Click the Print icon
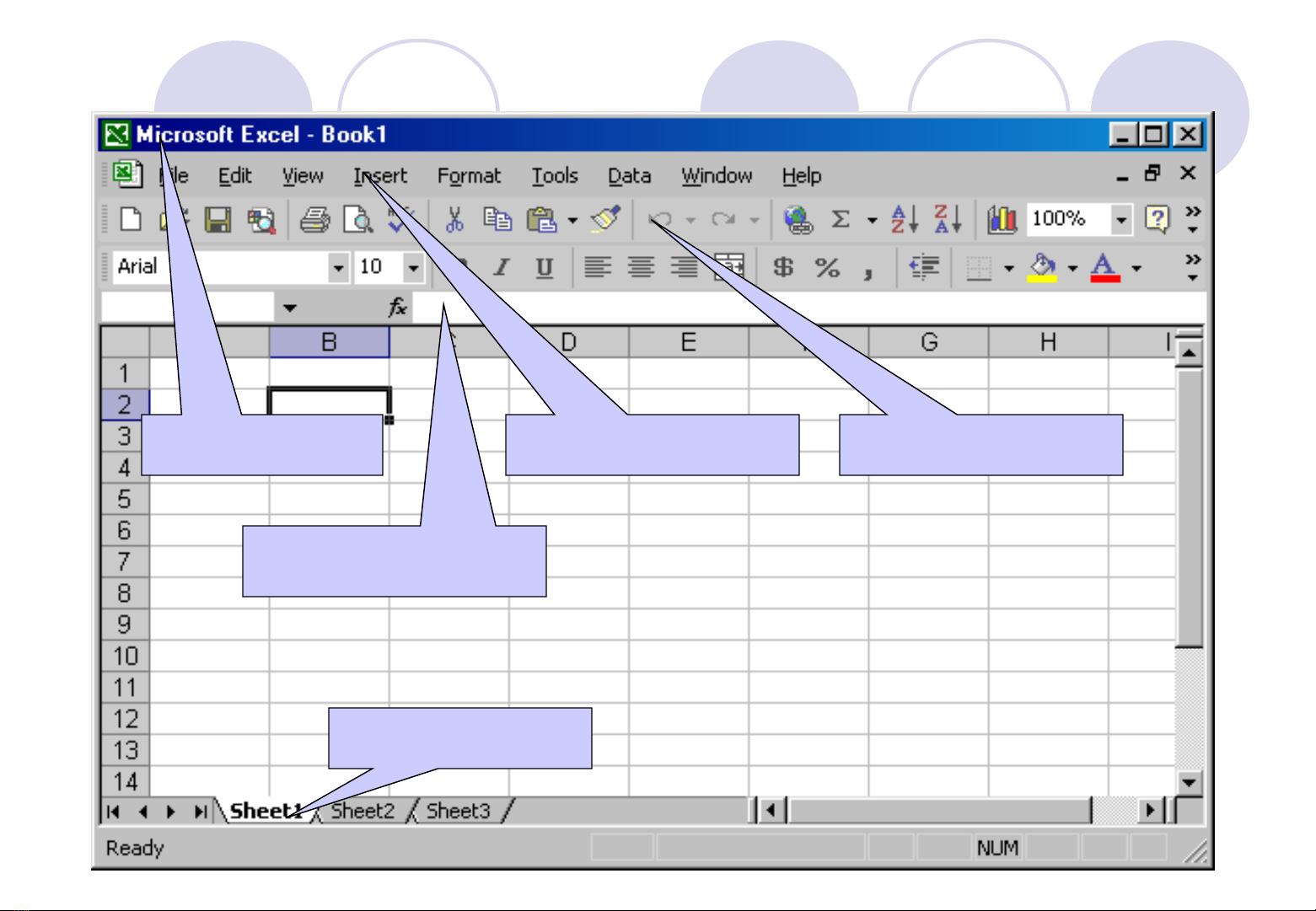 (314, 221)
